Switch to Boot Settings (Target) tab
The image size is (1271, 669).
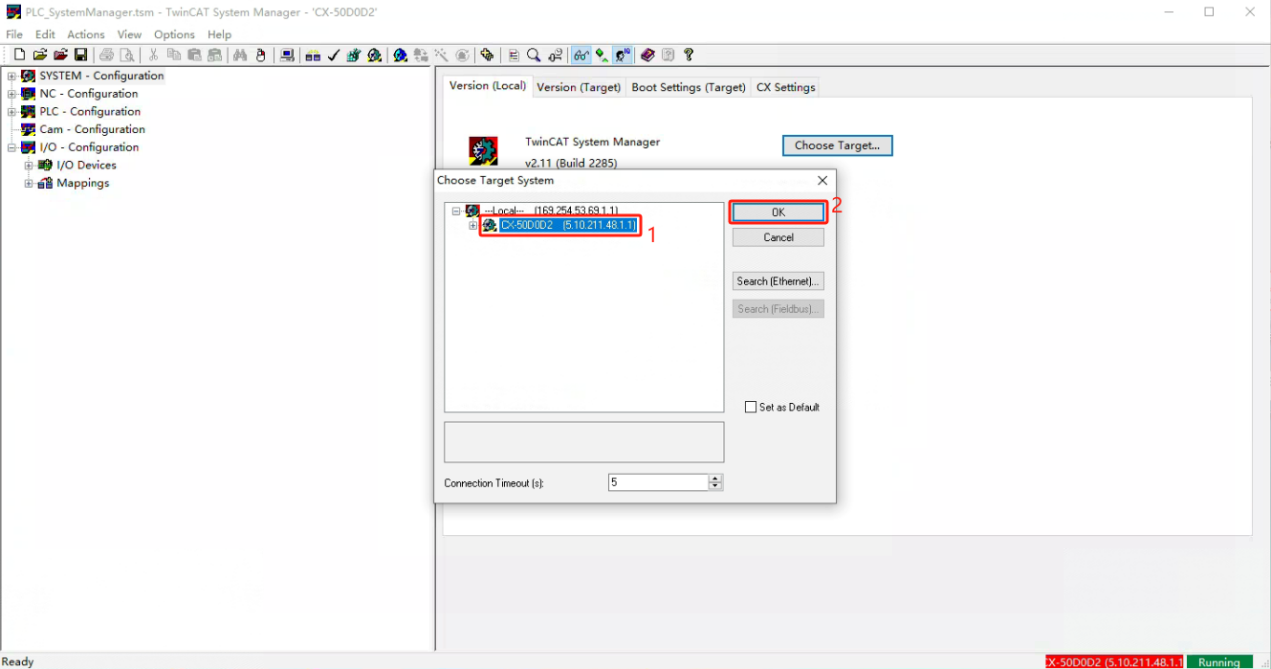coord(688,88)
